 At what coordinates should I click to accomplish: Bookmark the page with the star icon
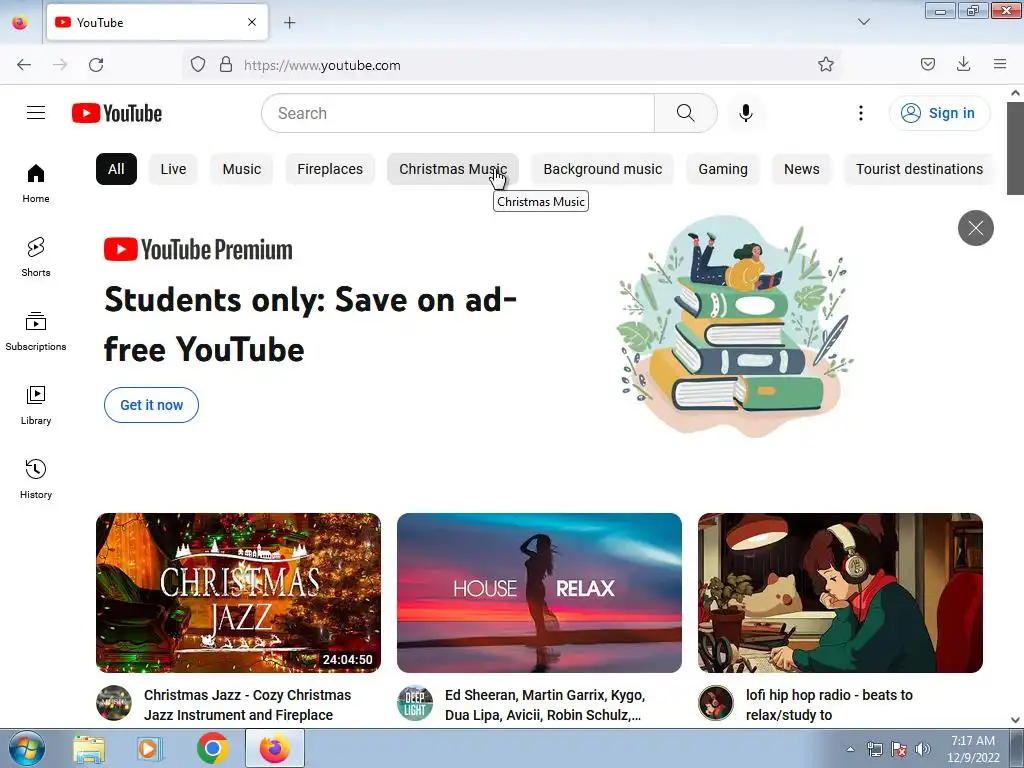click(825, 65)
